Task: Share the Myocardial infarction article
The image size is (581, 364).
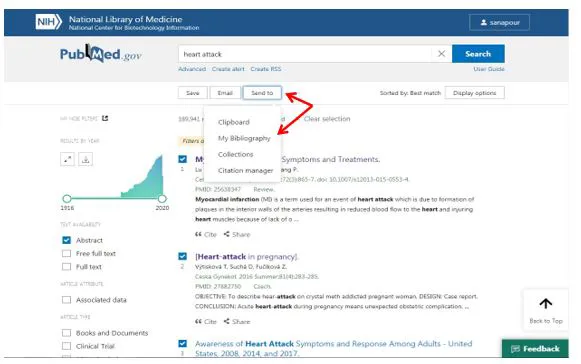Action: click(237, 234)
